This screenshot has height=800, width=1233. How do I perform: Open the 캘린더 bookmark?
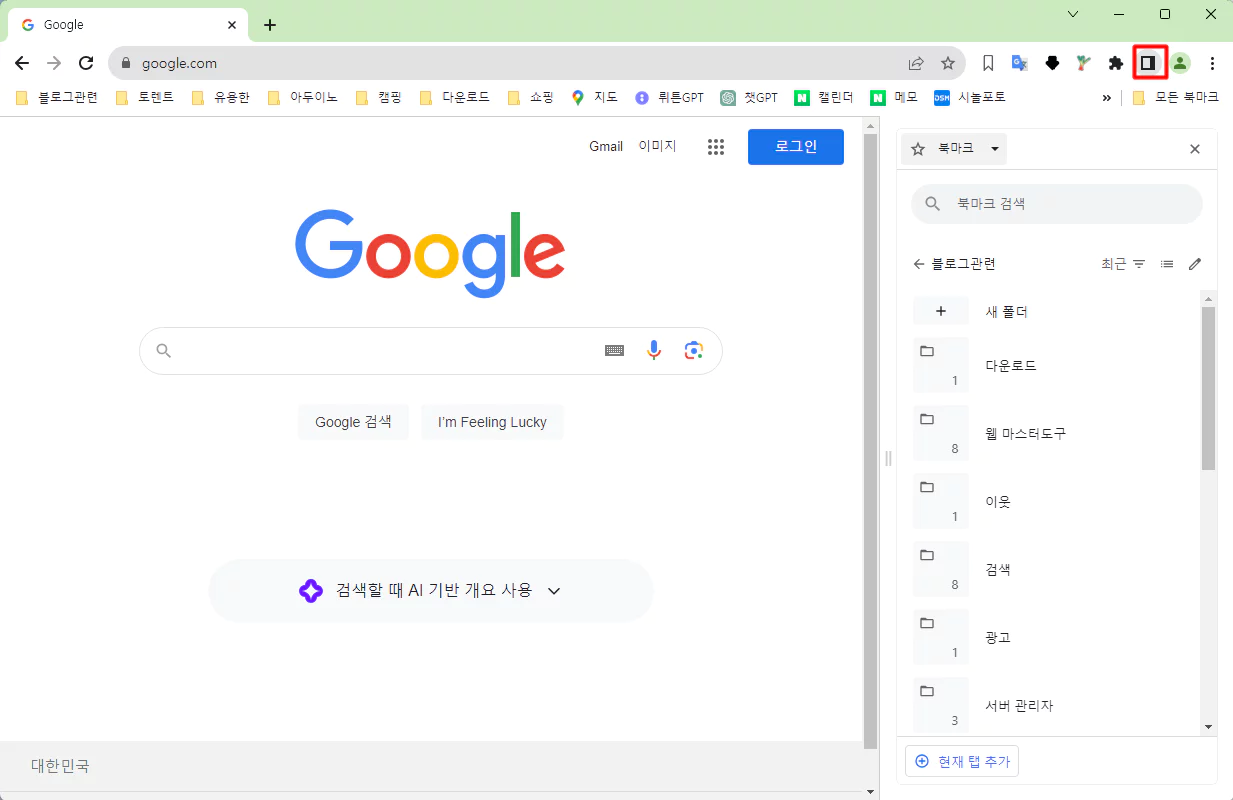pos(824,97)
